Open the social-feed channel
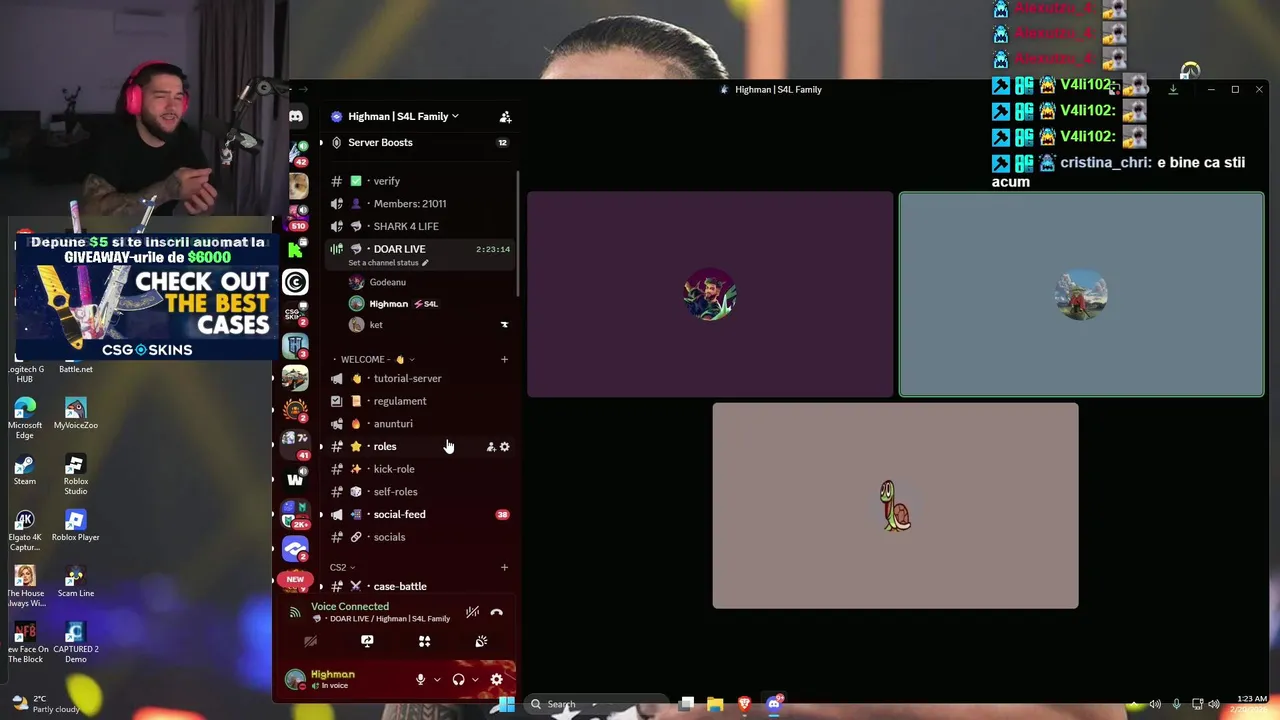The height and width of the screenshot is (720, 1280). pyautogui.click(x=420, y=515)
